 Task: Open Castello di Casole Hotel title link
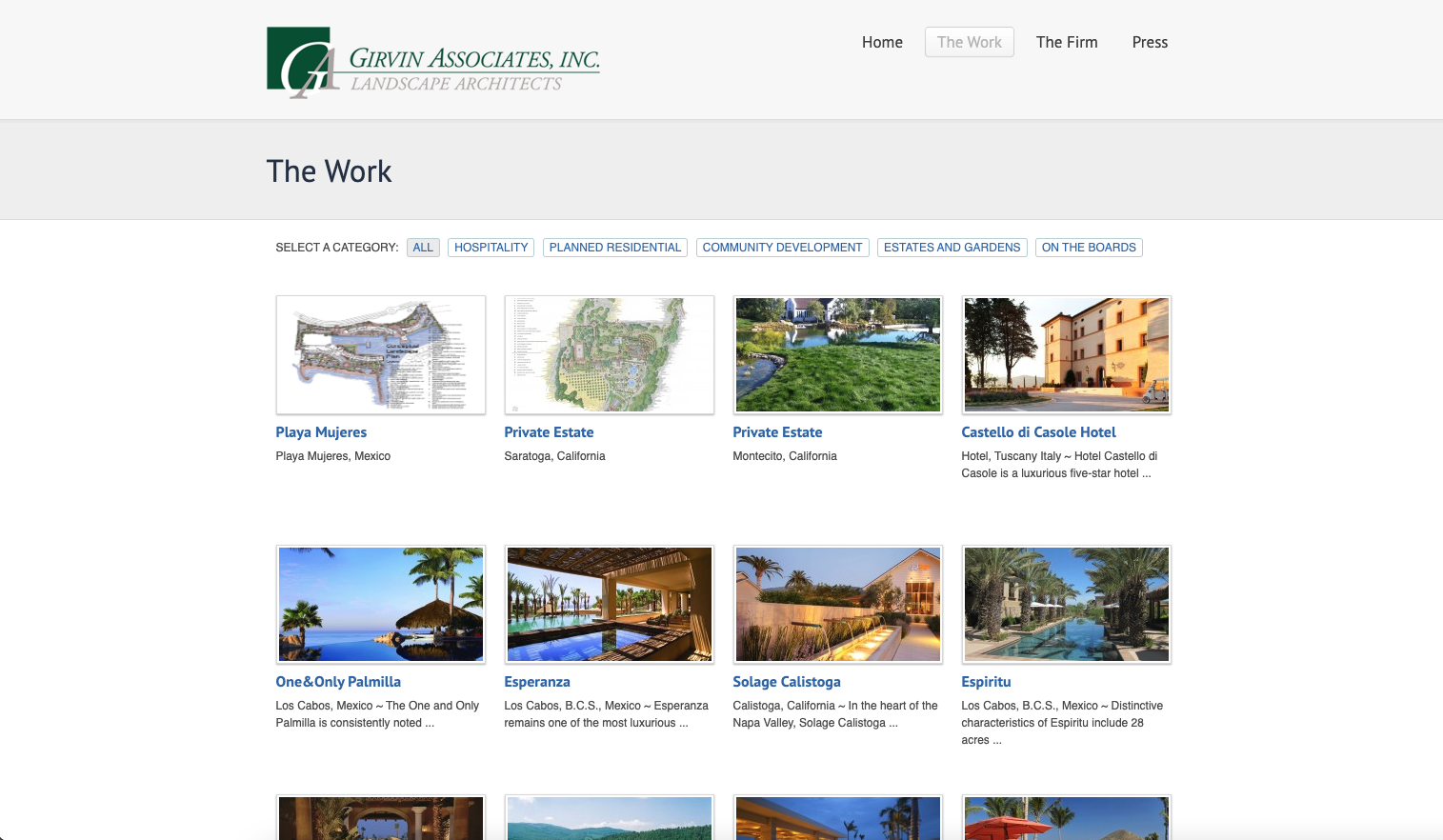tap(1038, 432)
